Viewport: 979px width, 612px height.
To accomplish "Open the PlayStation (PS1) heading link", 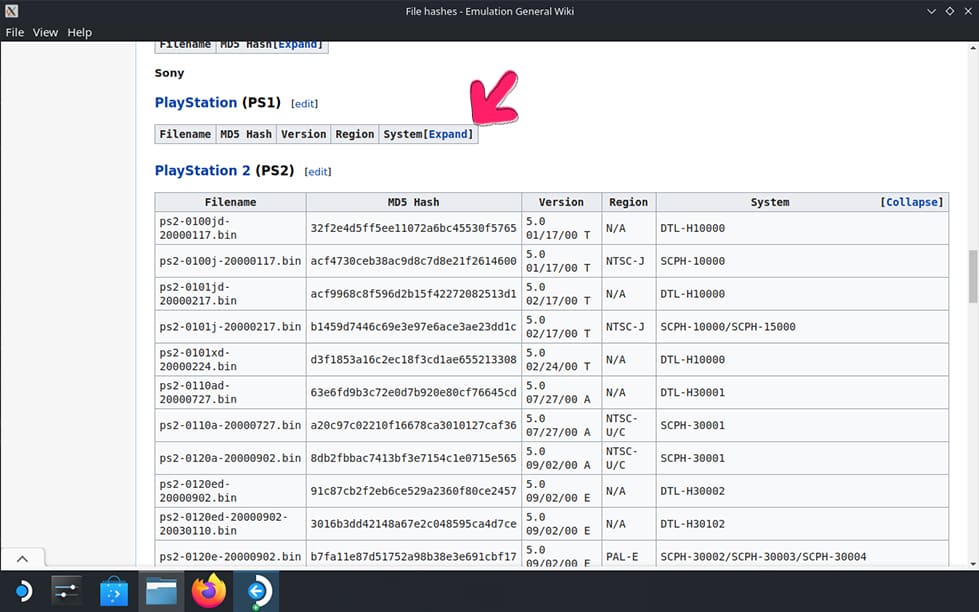I will pyautogui.click(x=195, y=102).
